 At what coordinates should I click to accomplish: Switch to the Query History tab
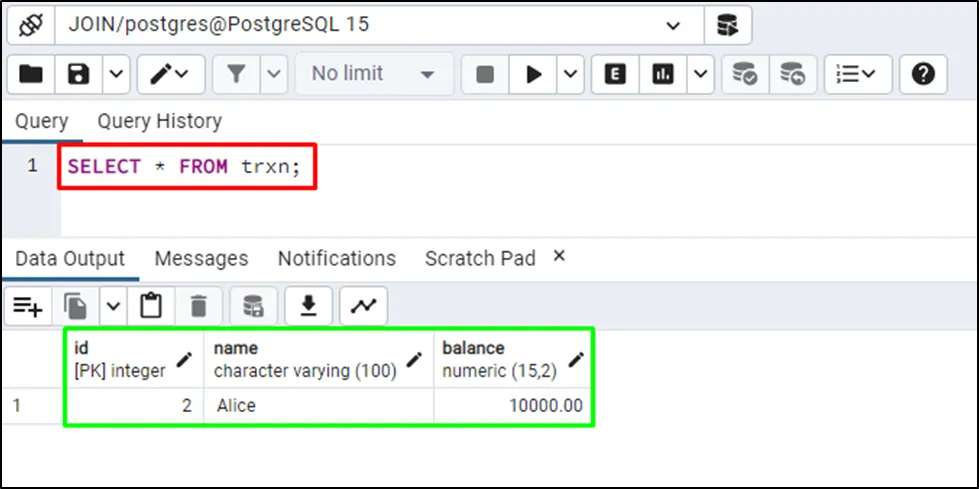coord(159,121)
